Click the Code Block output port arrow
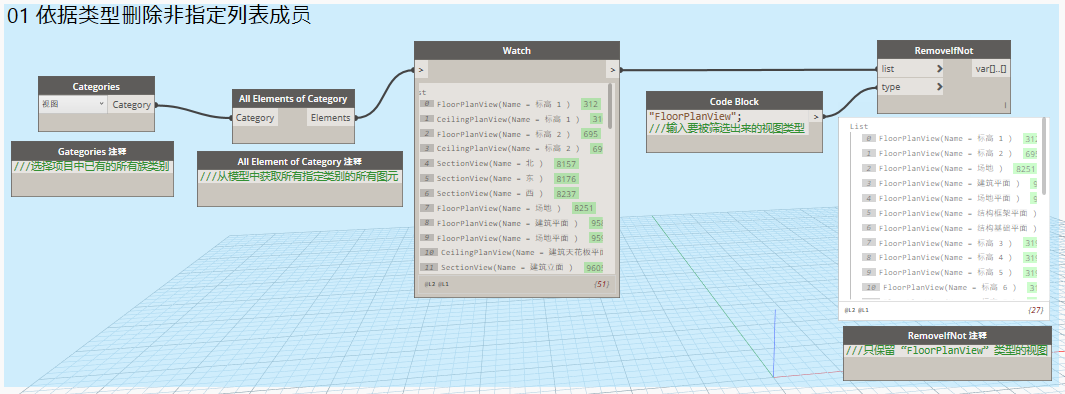 (816, 116)
